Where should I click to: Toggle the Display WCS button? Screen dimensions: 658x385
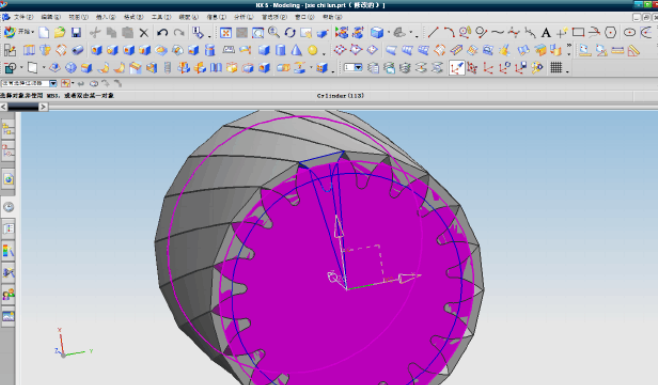click(457, 68)
